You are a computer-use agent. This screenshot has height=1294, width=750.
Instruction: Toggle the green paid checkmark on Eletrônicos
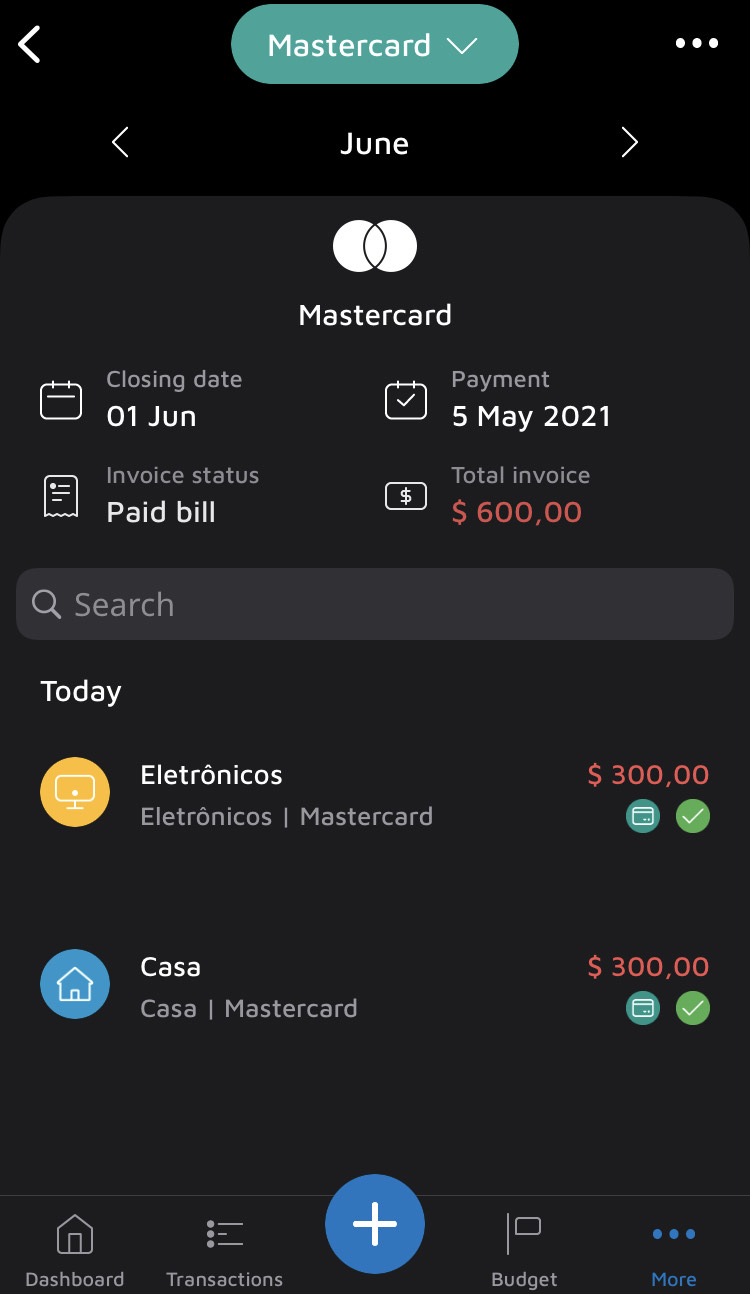point(693,817)
